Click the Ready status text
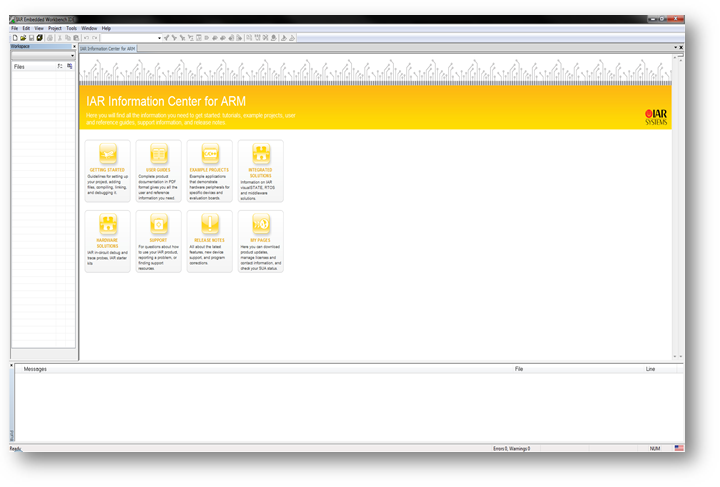 (x=15, y=448)
